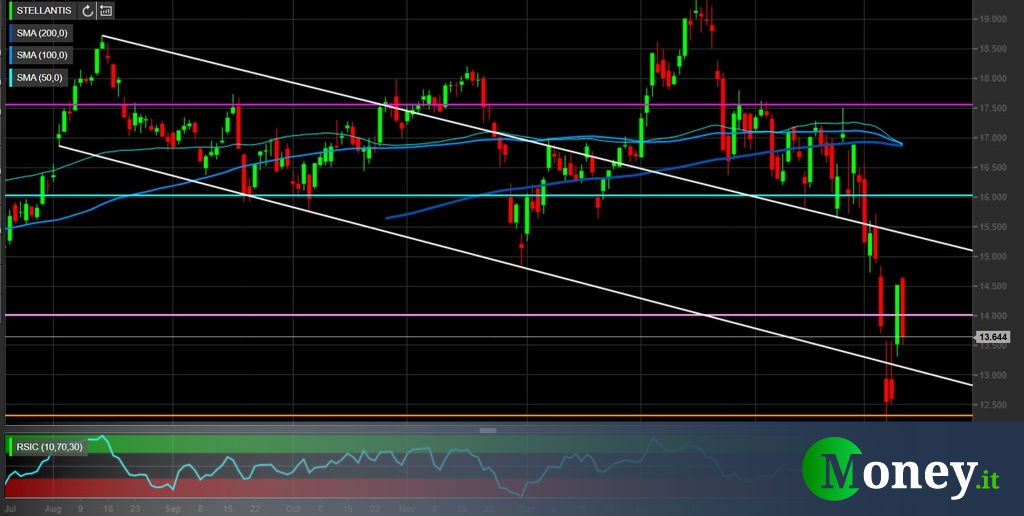Select the magenta horizontal line at 17.500
1024x516 pixels.
pos(487,105)
